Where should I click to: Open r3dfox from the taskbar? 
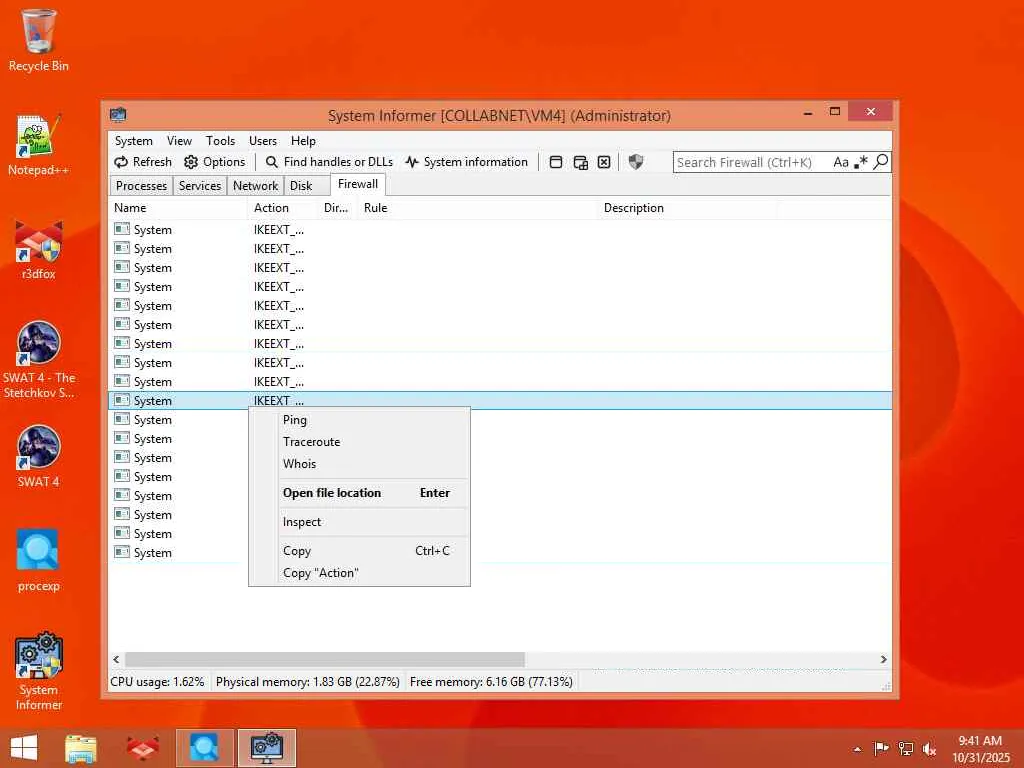coord(142,748)
